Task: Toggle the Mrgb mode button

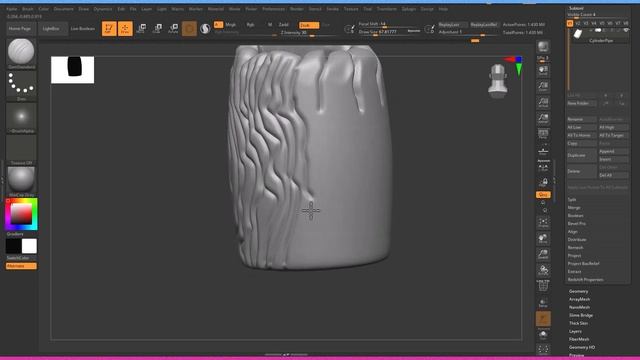Action: (x=231, y=25)
